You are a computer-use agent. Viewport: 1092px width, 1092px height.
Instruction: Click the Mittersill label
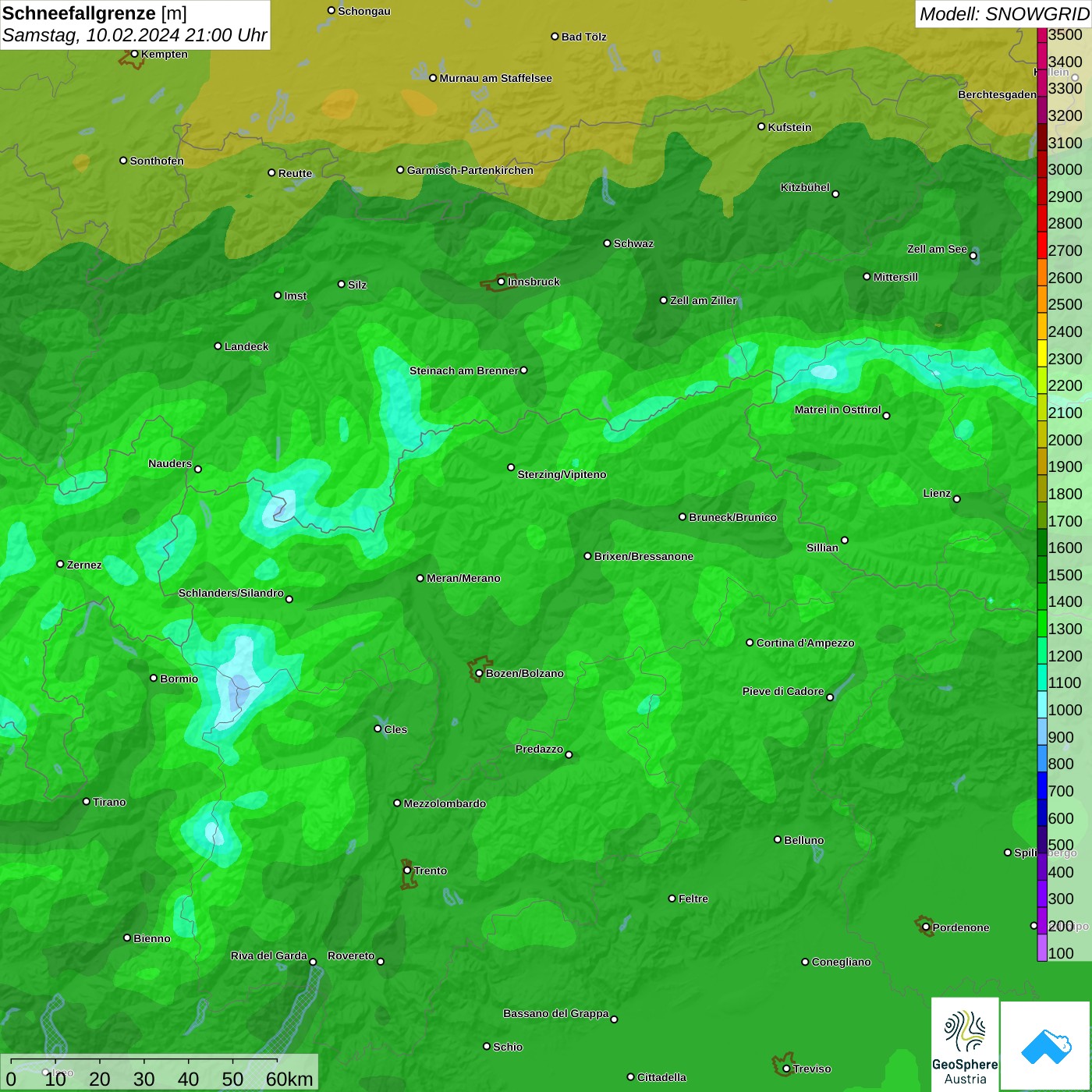coord(895,277)
